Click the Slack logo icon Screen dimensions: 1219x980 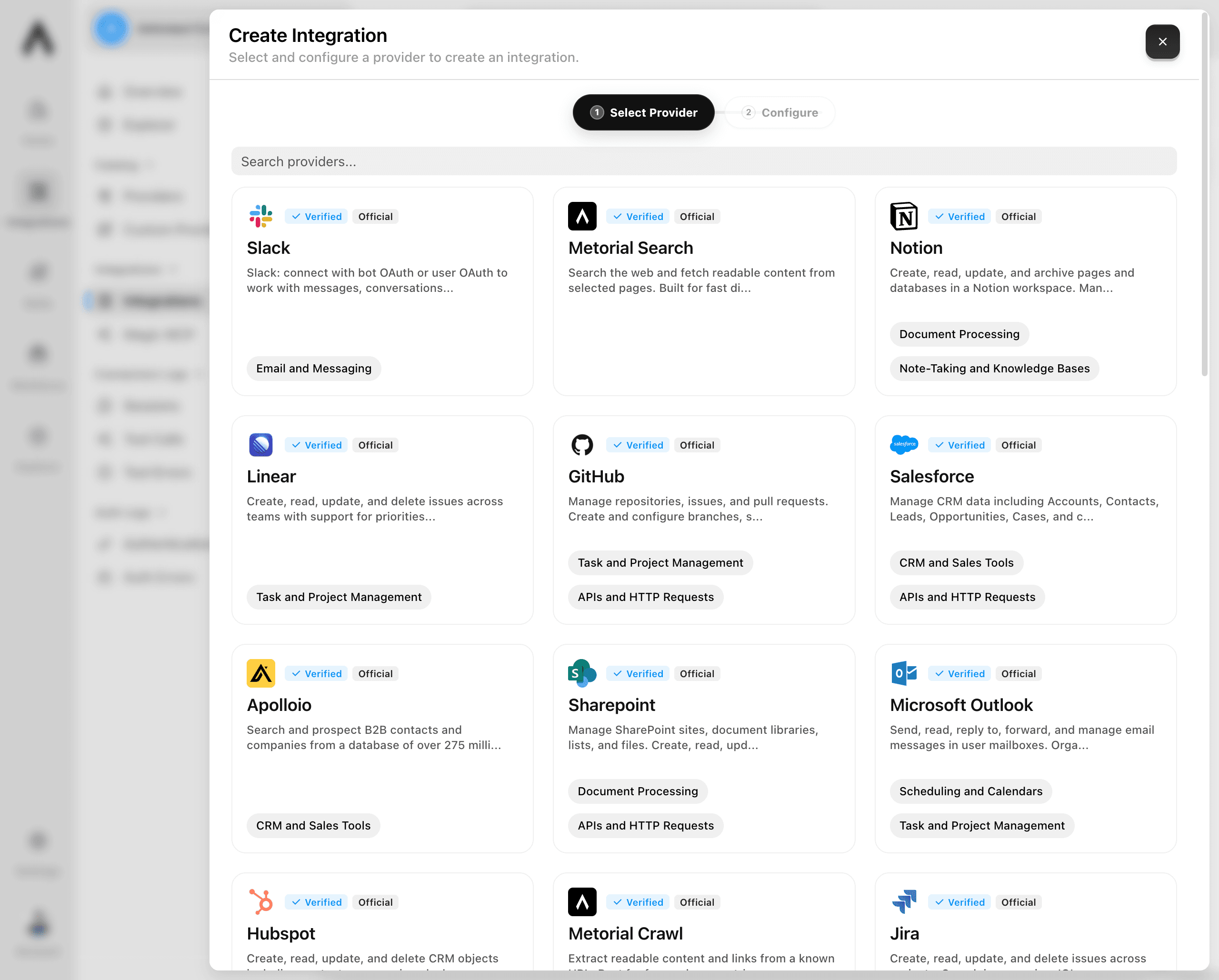click(x=260, y=217)
